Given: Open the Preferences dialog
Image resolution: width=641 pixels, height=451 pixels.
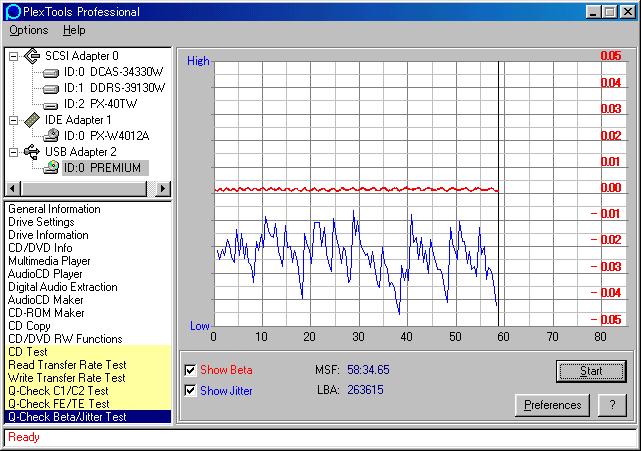Looking at the screenshot, I should click(552, 405).
